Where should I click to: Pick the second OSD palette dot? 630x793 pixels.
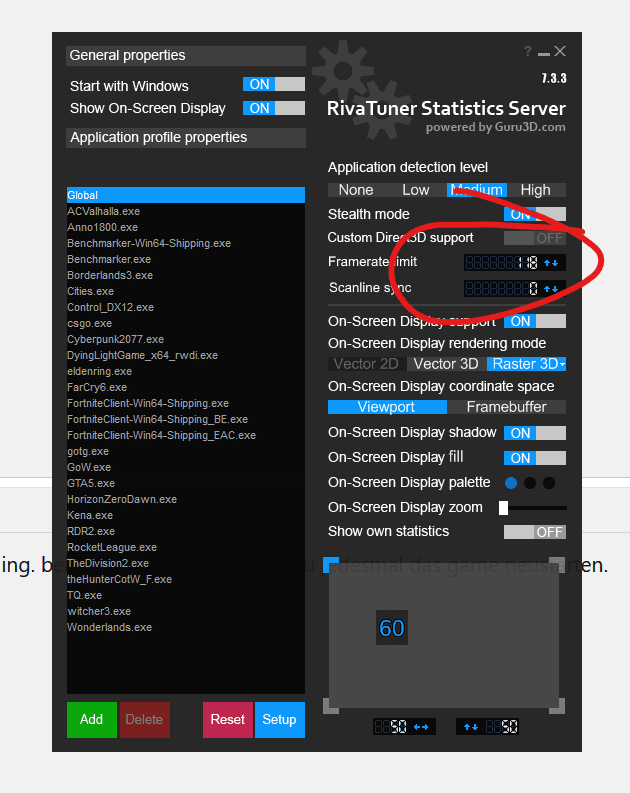click(530, 483)
